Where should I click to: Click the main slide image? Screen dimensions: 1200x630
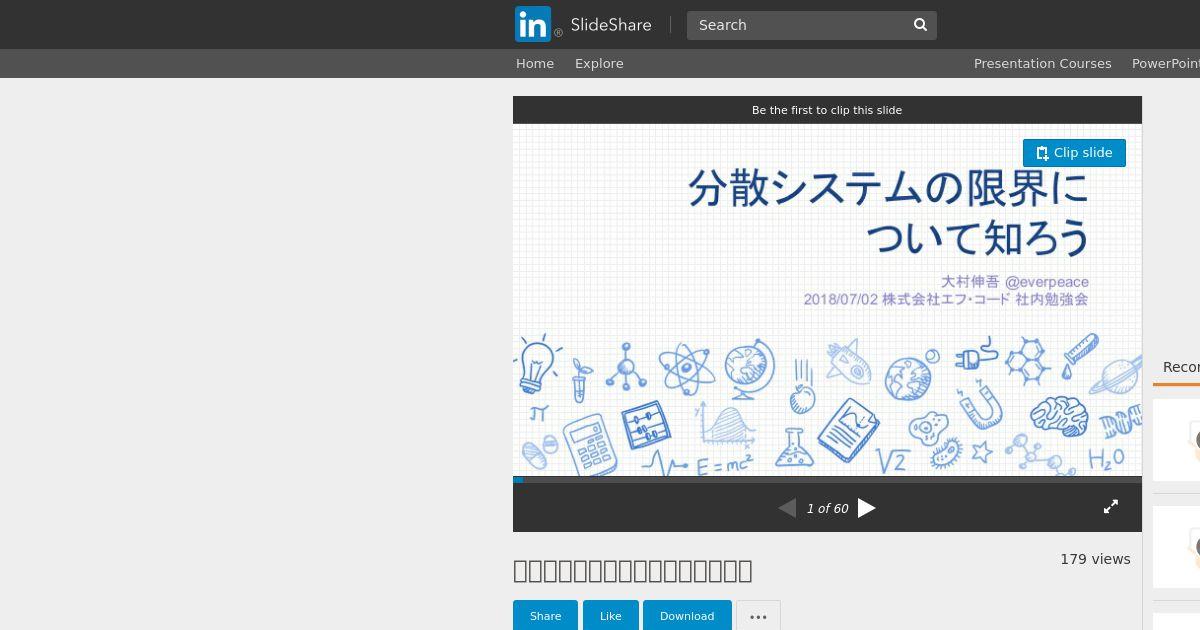[x=827, y=300]
